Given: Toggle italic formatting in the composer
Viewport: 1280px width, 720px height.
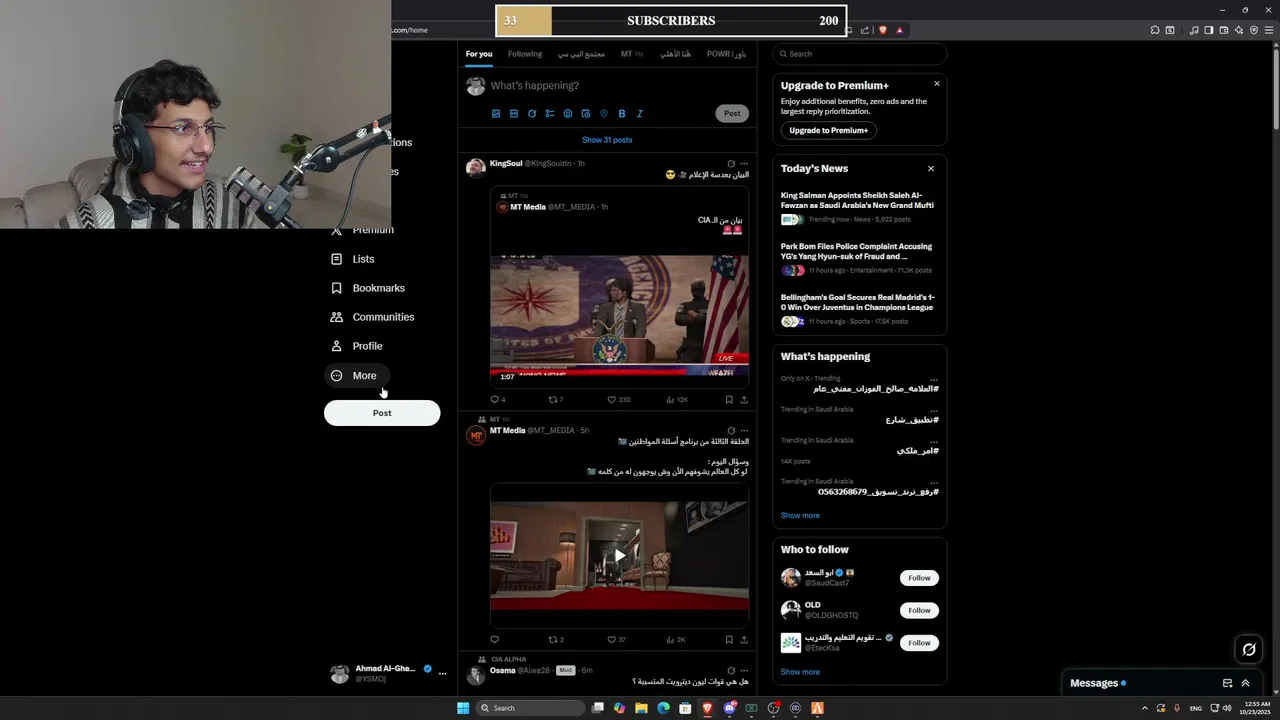Looking at the screenshot, I should [x=639, y=114].
